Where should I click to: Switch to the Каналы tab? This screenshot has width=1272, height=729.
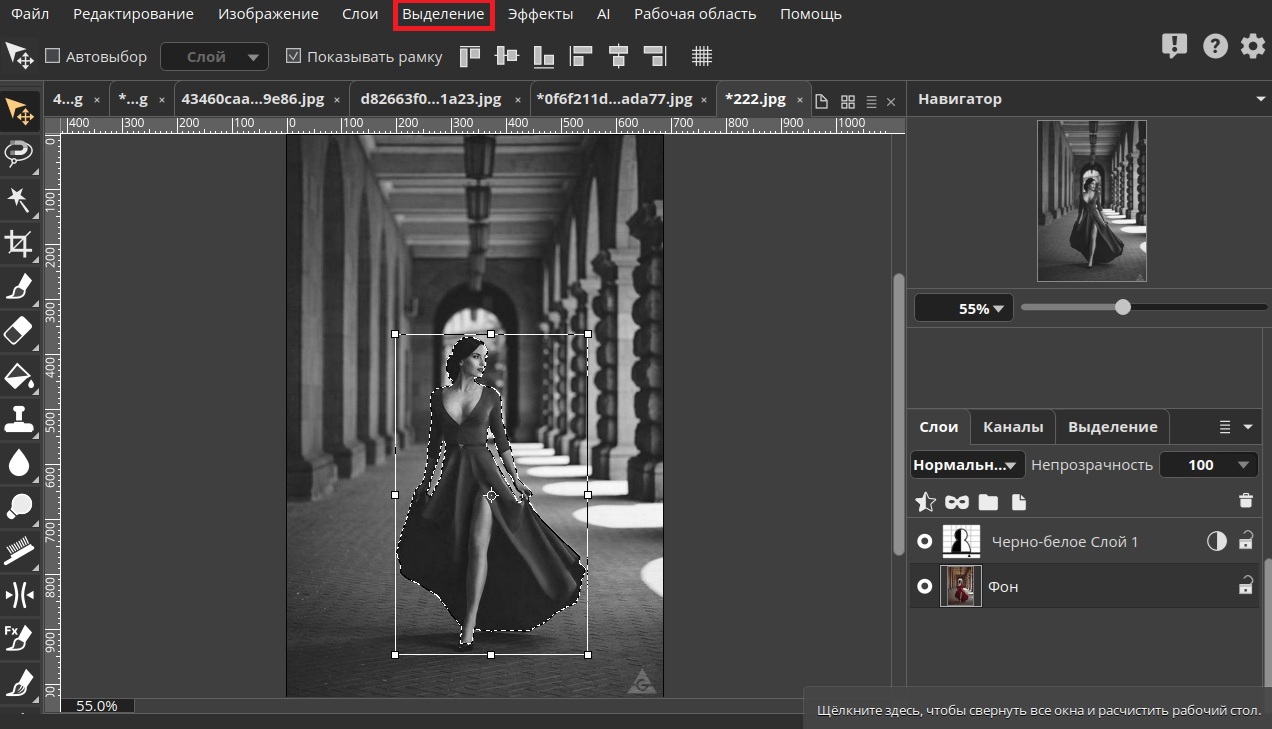pyautogui.click(x=1012, y=427)
